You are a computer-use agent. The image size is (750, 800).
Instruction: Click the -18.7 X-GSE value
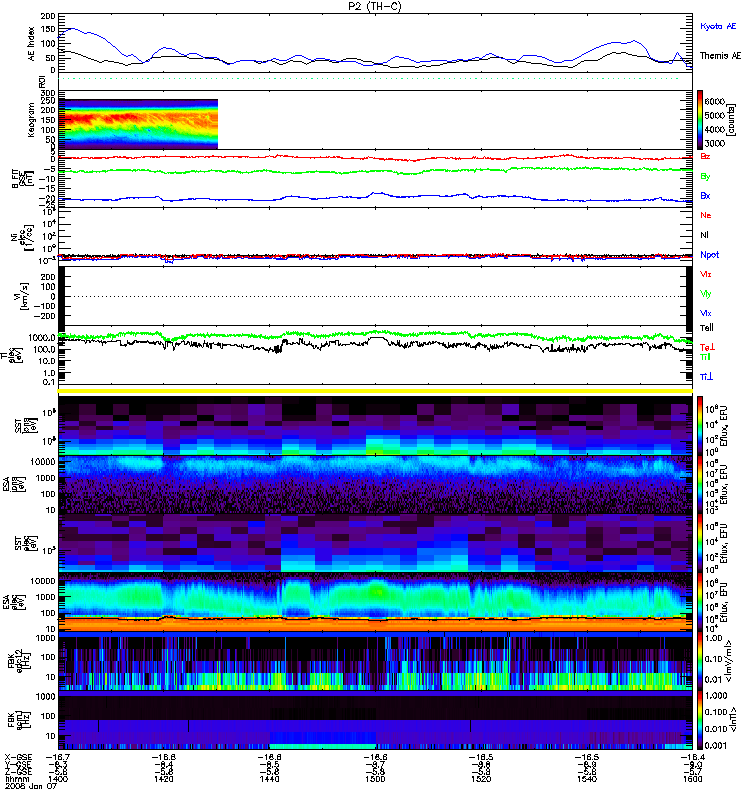(x=57, y=757)
